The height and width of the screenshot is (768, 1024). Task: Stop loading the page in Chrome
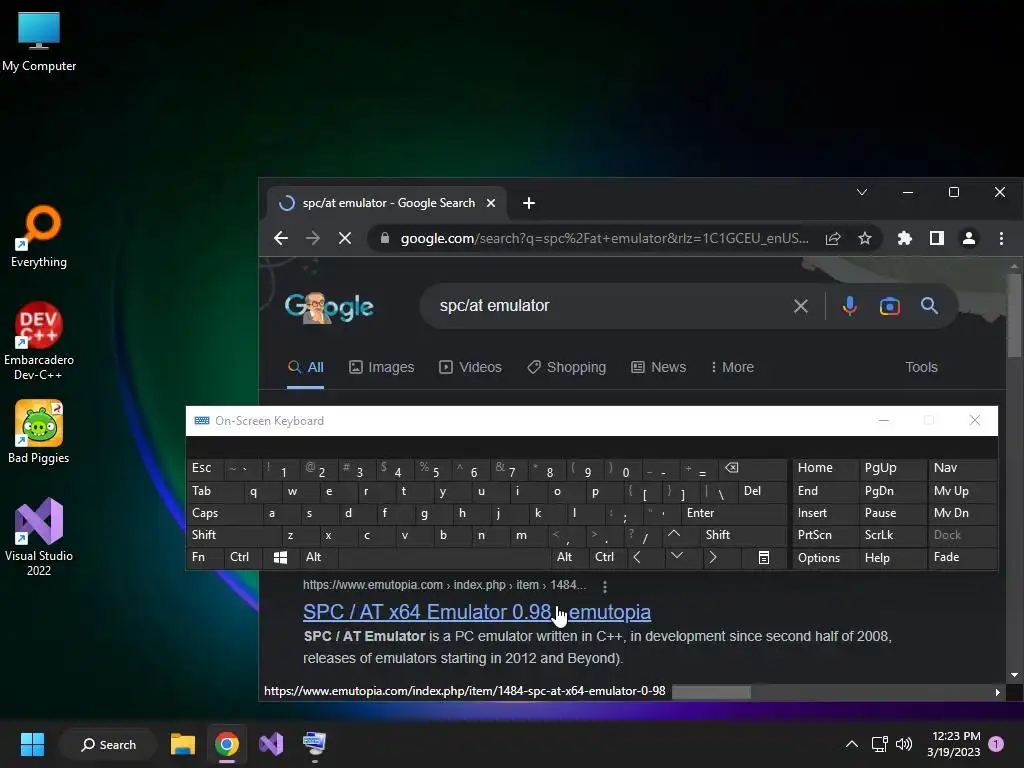tap(345, 238)
